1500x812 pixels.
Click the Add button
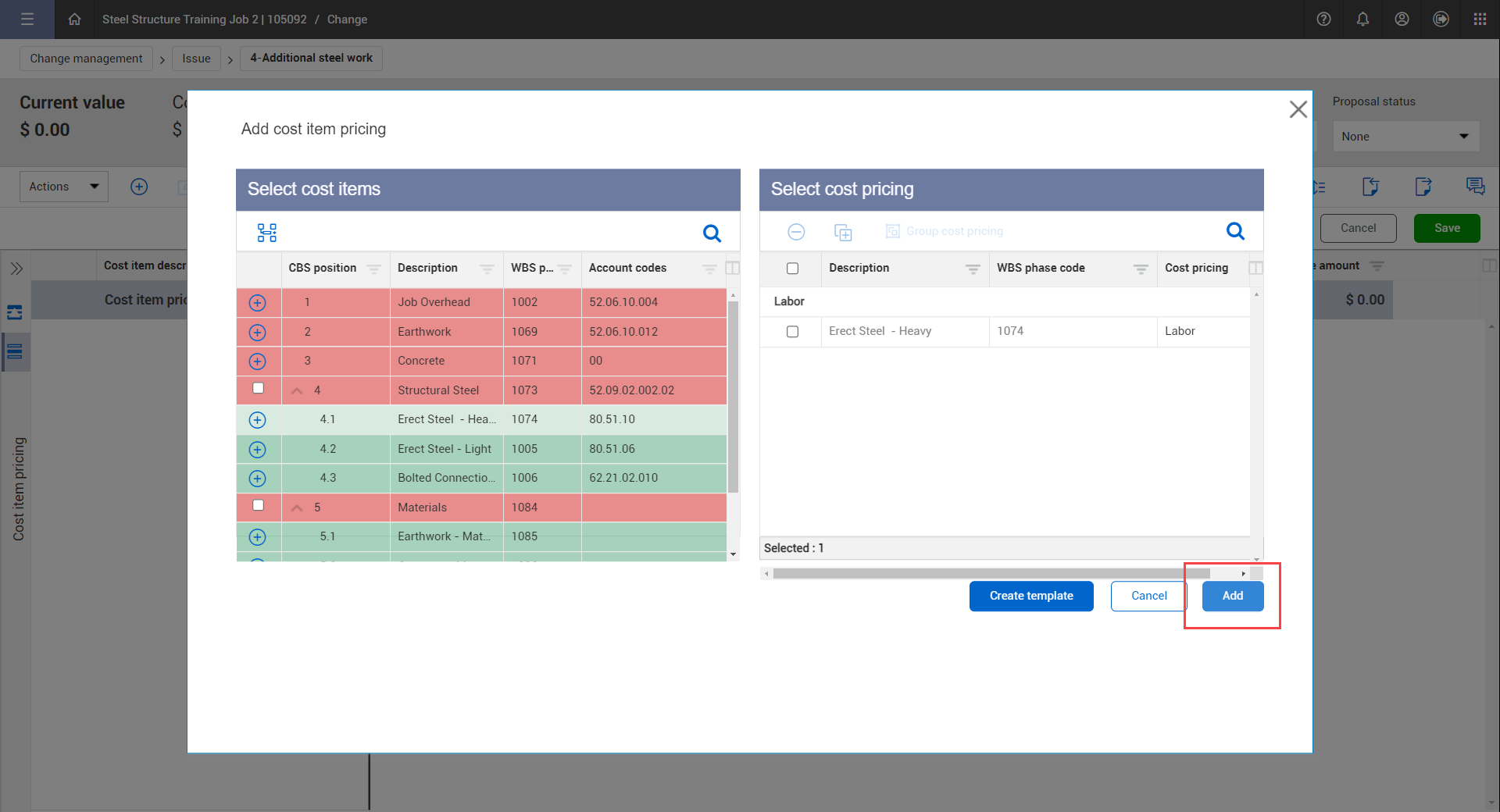(1232, 596)
